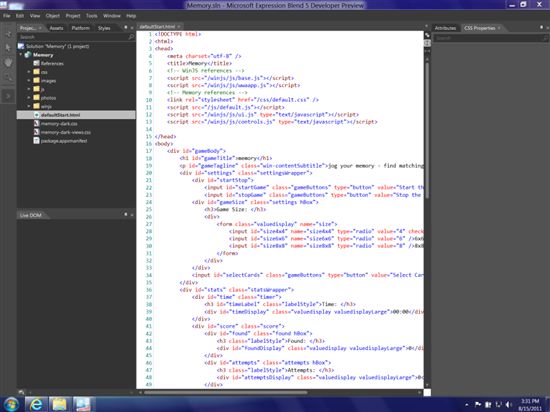Open the File menu
This screenshot has width=550, height=412.
[x=7, y=16]
